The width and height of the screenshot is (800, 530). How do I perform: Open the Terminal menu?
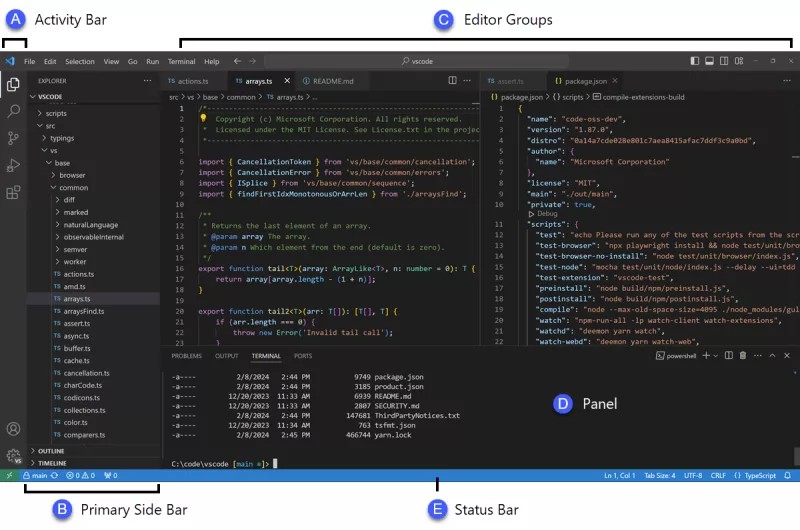(x=181, y=61)
